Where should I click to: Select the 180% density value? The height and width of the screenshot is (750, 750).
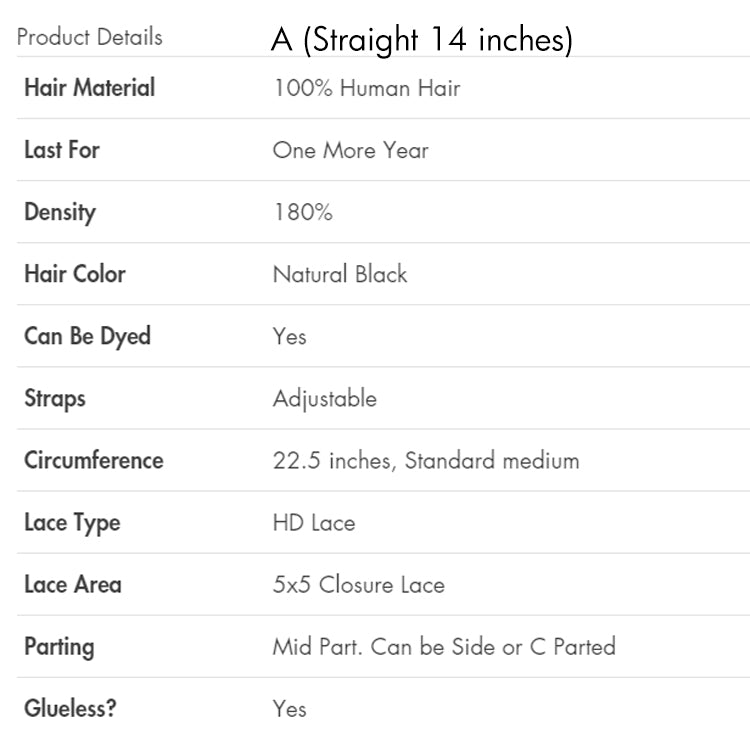click(302, 212)
